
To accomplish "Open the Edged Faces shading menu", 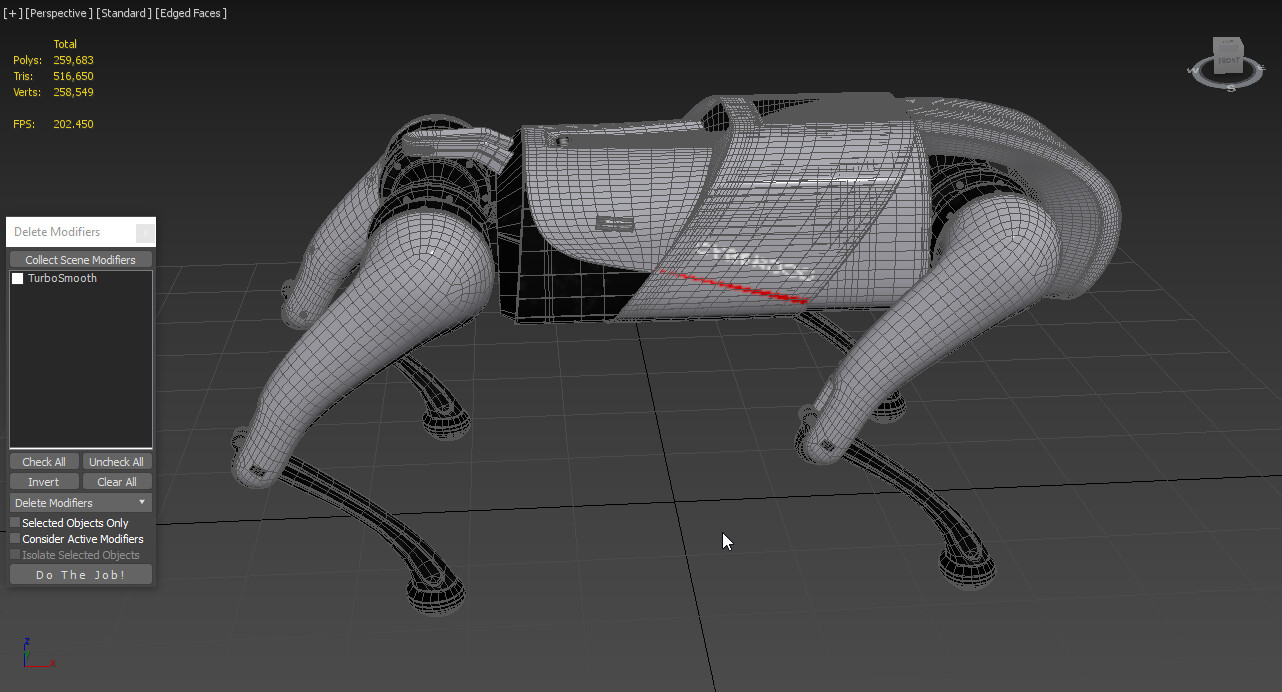I will click(191, 13).
